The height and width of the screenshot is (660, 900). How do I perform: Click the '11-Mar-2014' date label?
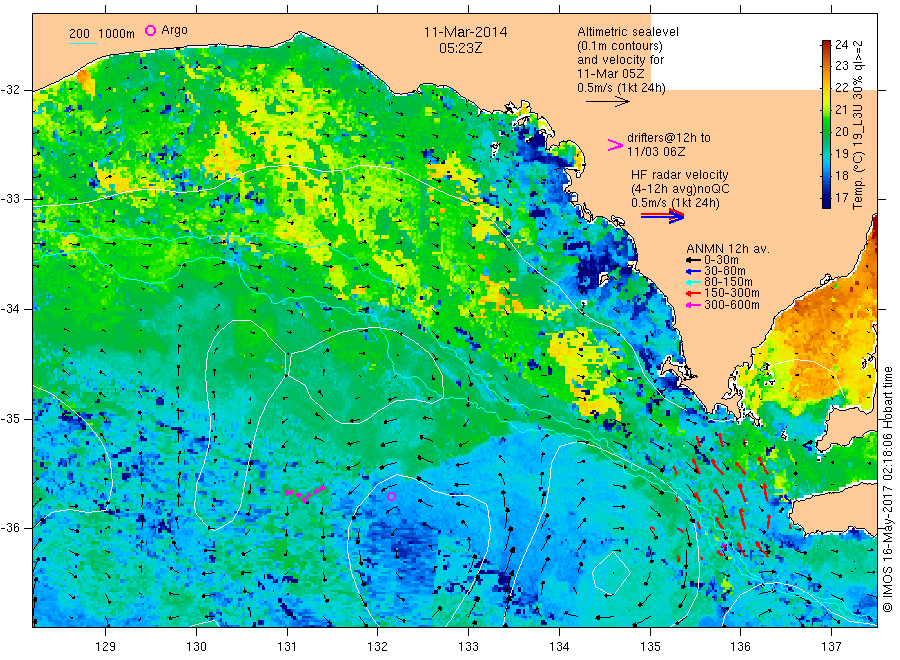point(465,32)
